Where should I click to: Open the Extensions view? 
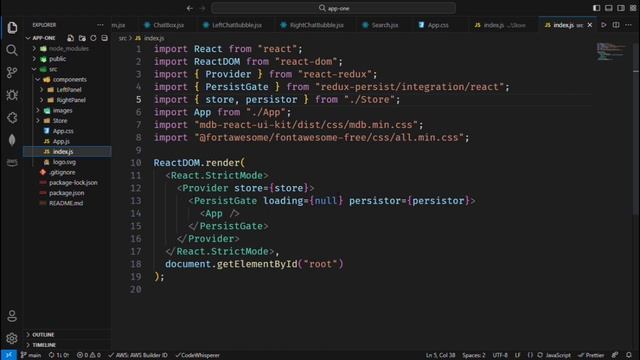click(x=12, y=118)
